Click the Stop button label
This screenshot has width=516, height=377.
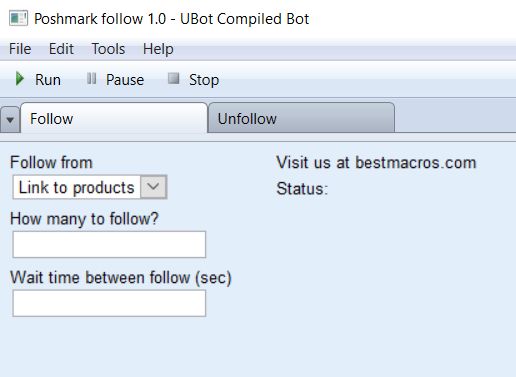(204, 80)
